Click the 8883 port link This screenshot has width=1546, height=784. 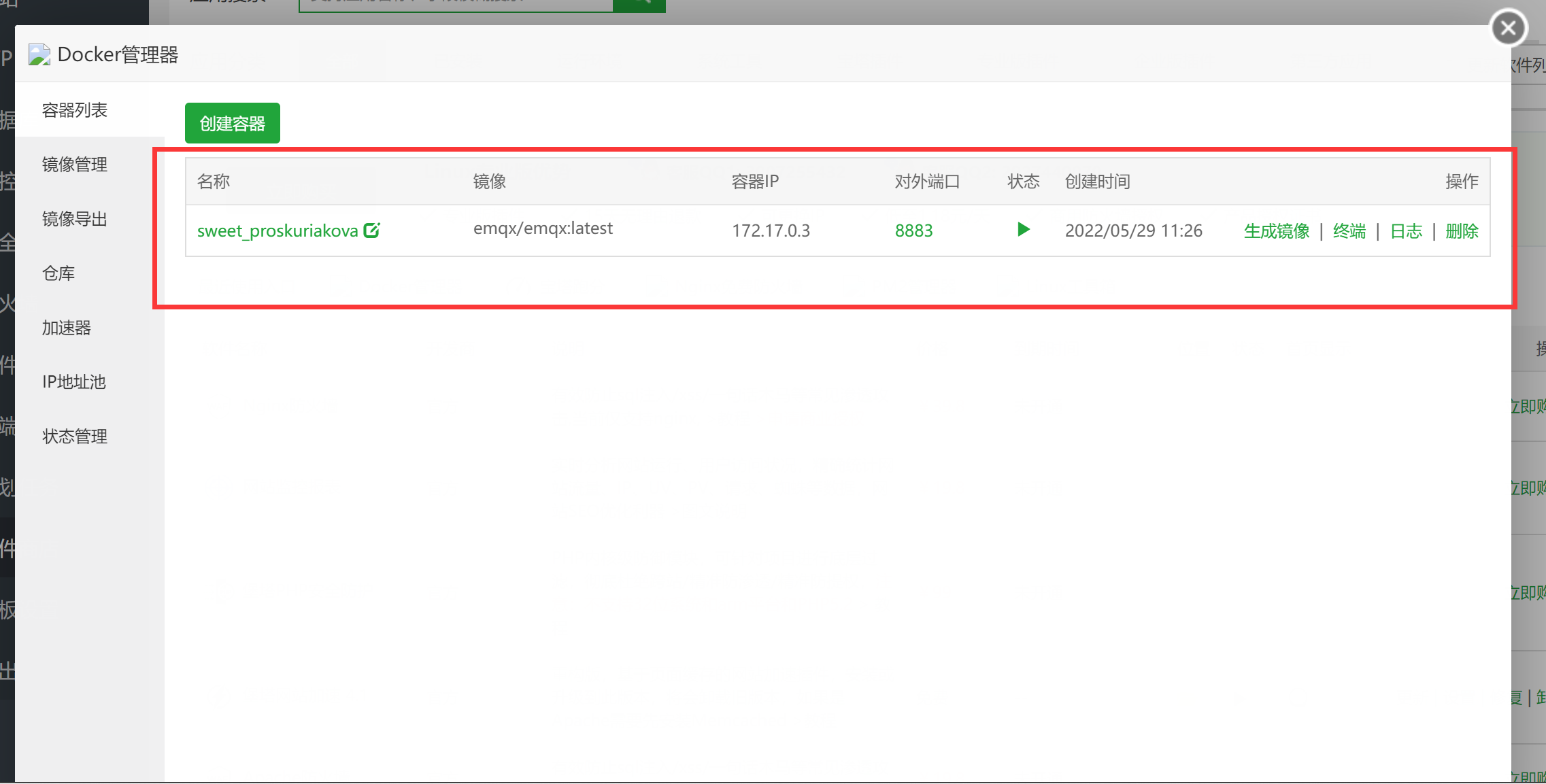pyautogui.click(x=913, y=231)
